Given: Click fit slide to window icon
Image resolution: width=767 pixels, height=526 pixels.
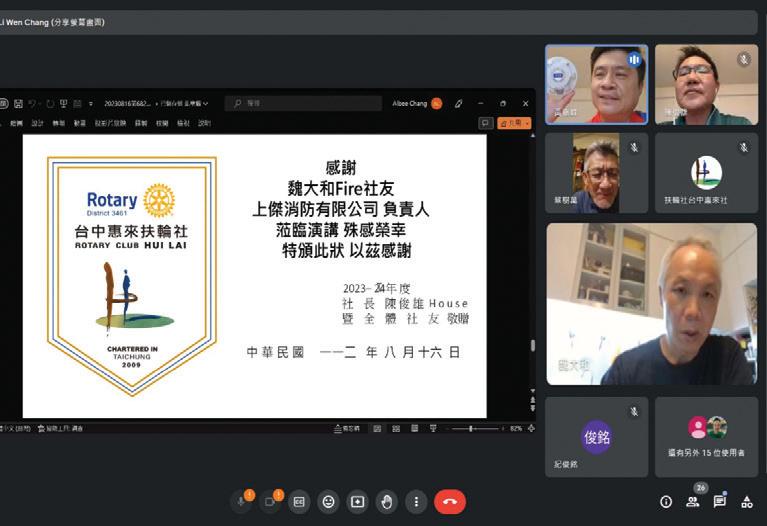Looking at the screenshot, I should pos(531,429).
